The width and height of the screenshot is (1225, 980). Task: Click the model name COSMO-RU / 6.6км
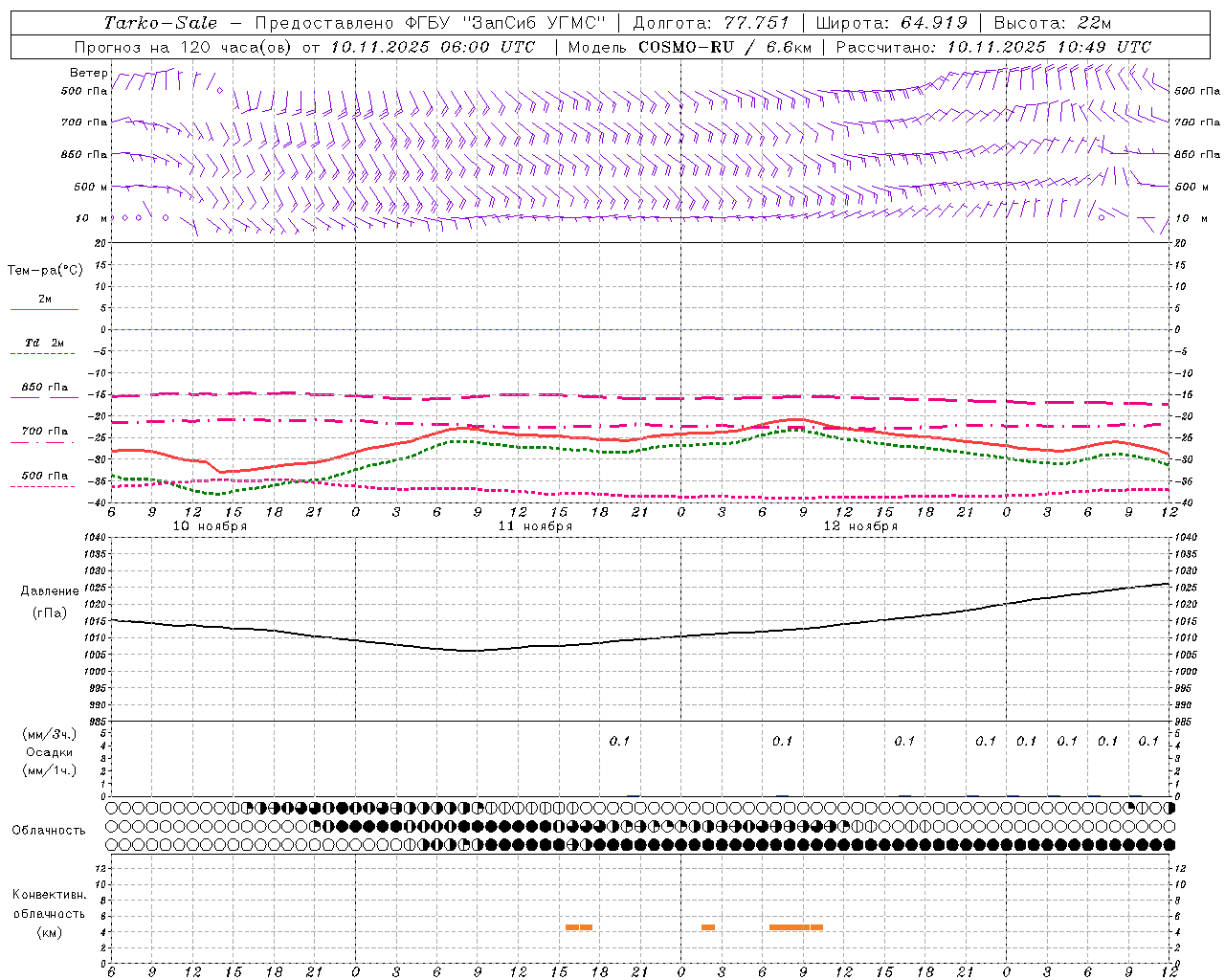727,47
